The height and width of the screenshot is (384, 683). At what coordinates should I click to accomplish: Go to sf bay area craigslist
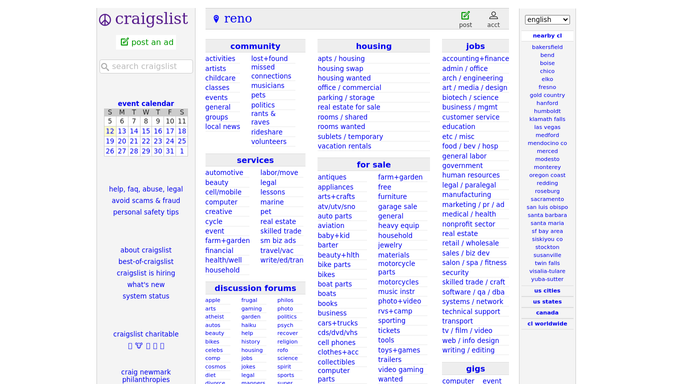pyautogui.click(x=547, y=231)
